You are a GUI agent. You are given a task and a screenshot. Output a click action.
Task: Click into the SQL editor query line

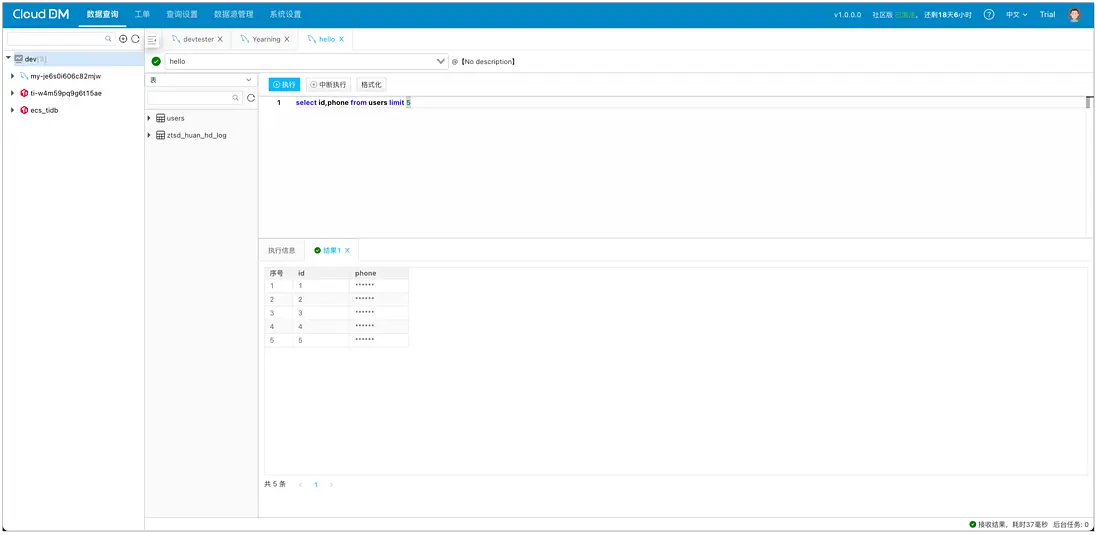coord(353,103)
